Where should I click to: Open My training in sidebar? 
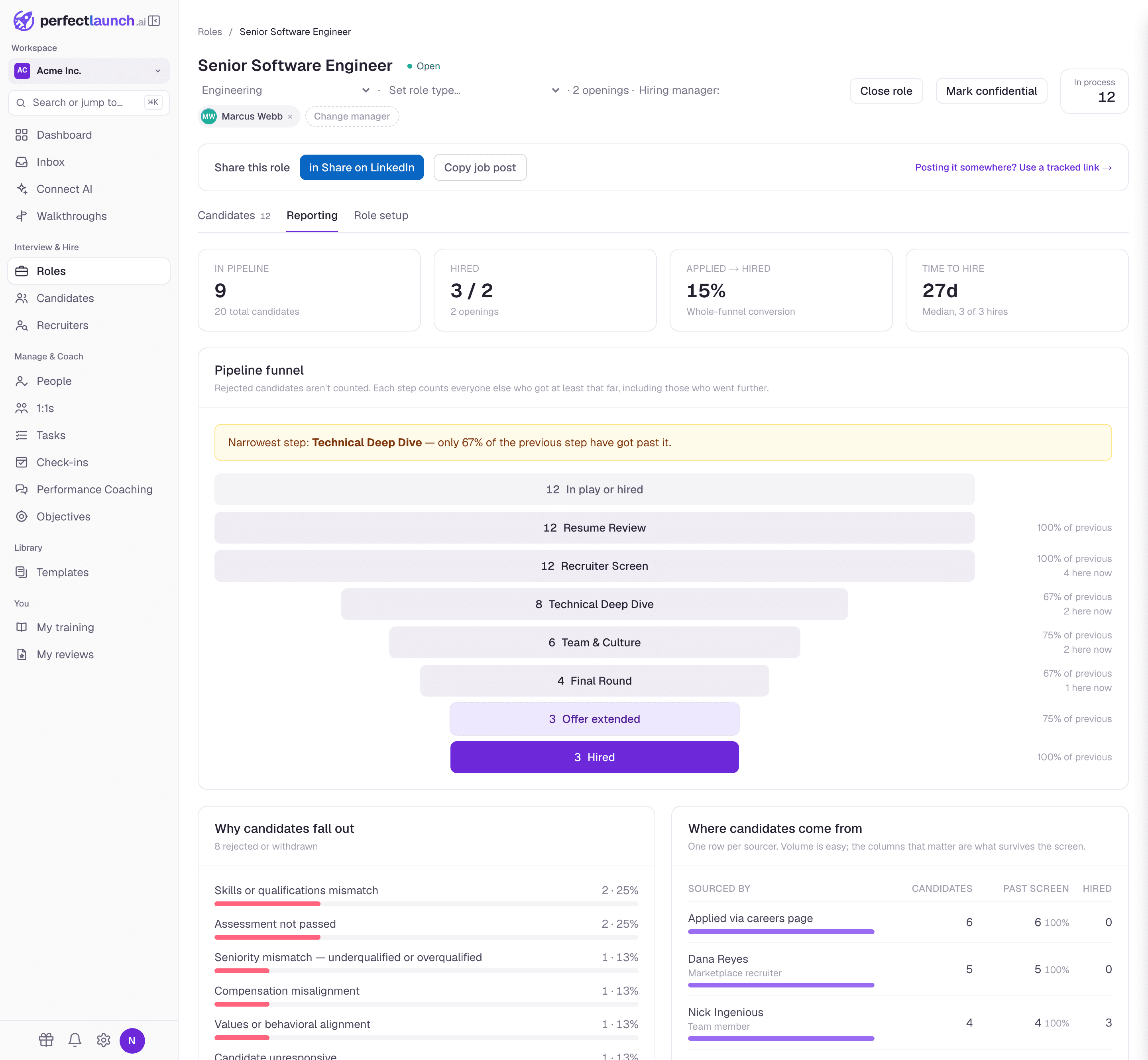89,628
